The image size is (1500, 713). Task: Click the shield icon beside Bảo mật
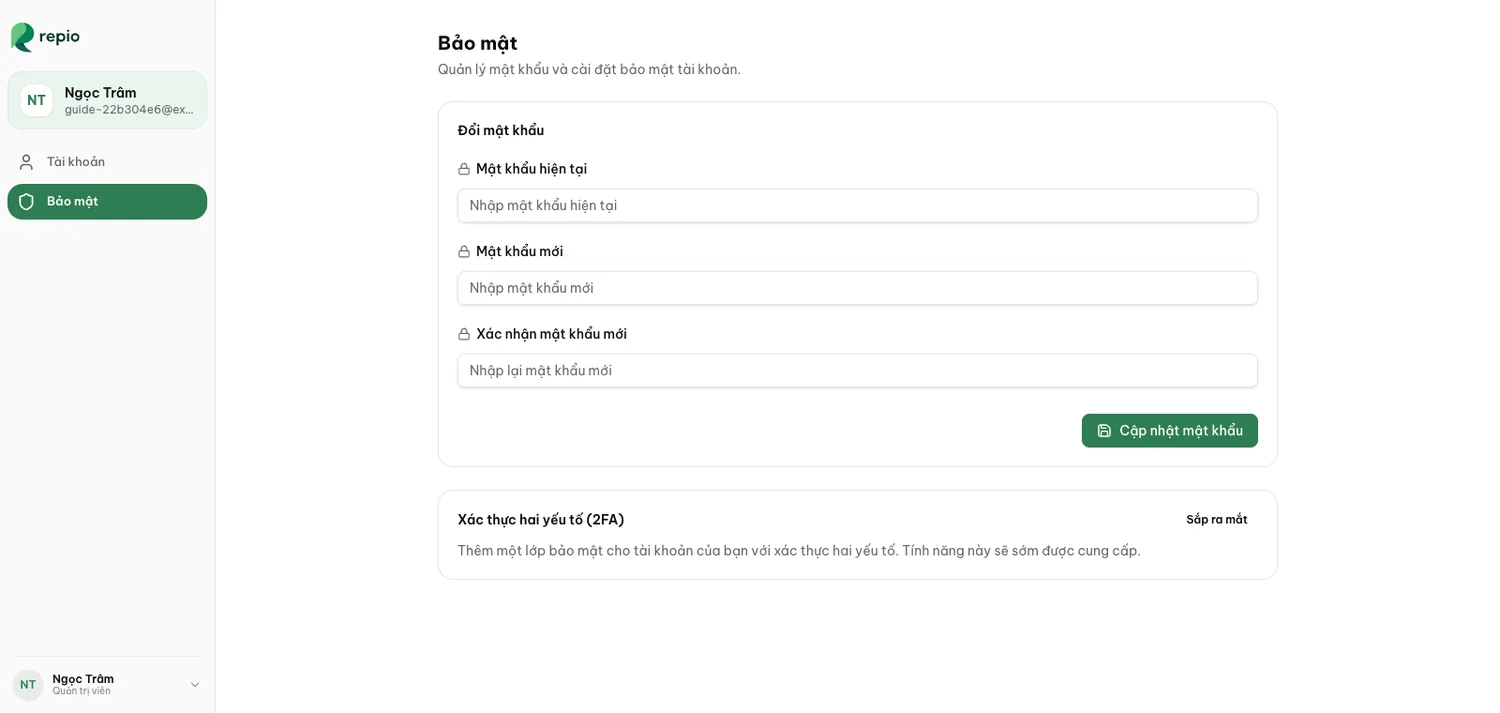tap(26, 202)
